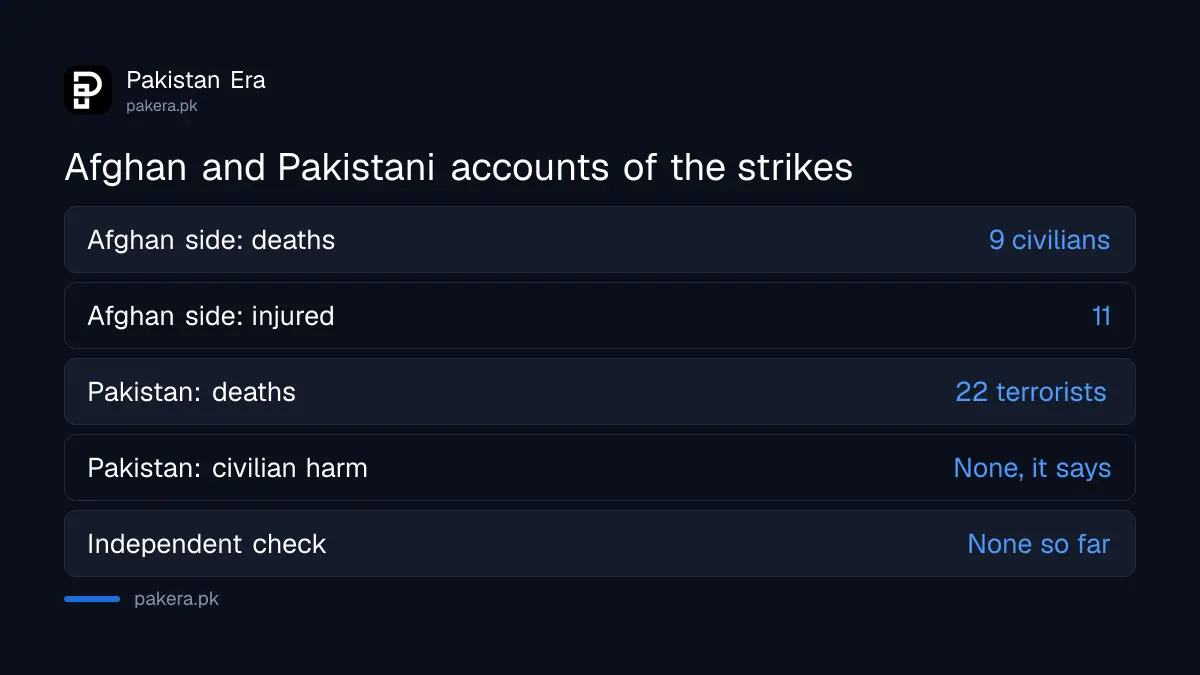The width and height of the screenshot is (1200, 675).
Task: Click the Pakistan: civilian harm label text
Action: (x=227, y=468)
